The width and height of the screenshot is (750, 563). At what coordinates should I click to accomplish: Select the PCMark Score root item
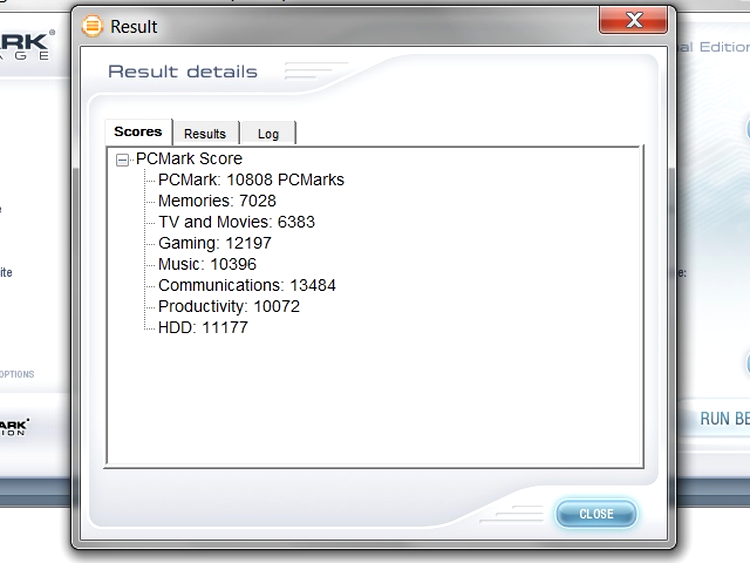click(189, 158)
